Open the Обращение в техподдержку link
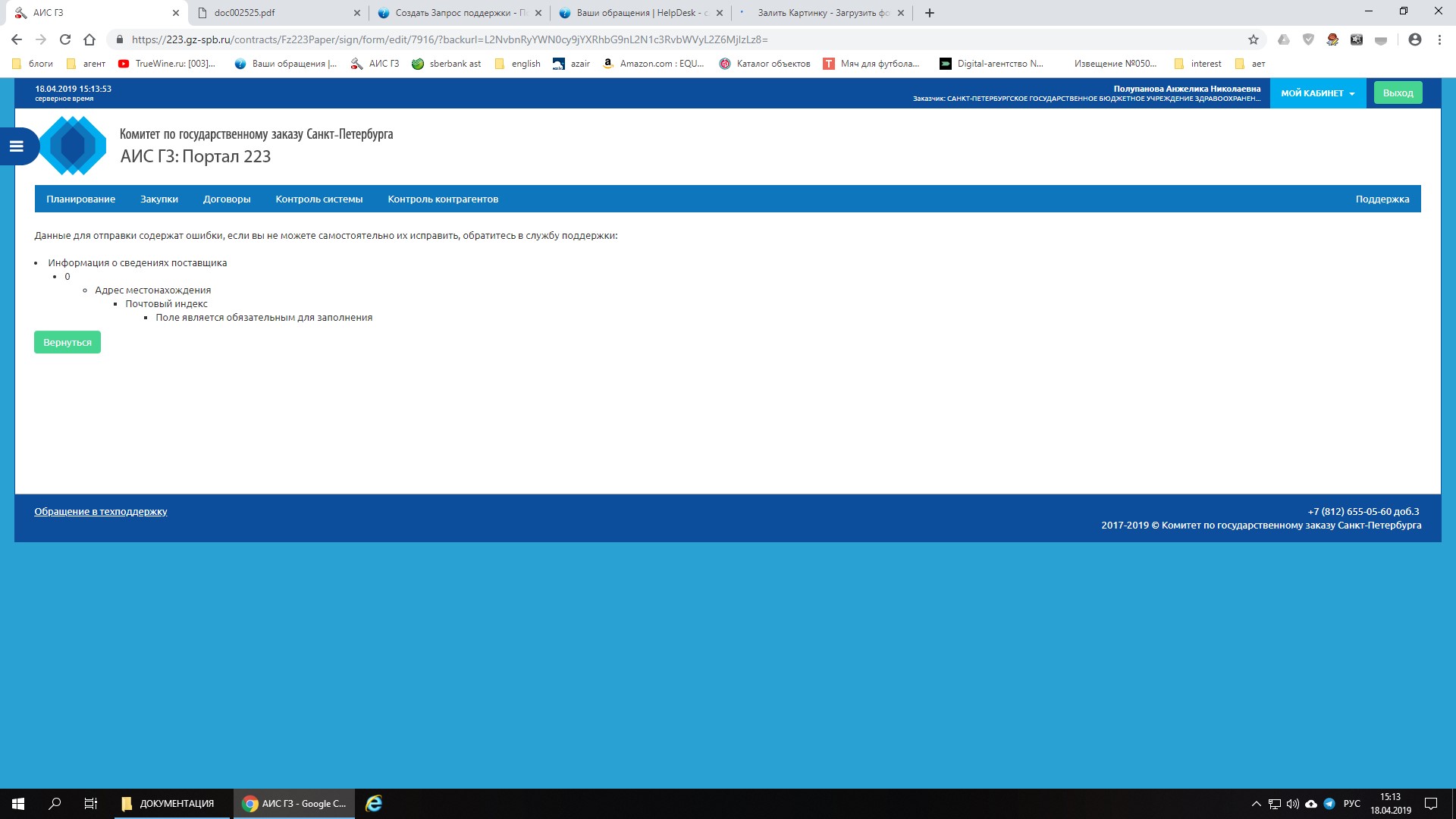 (x=101, y=512)
